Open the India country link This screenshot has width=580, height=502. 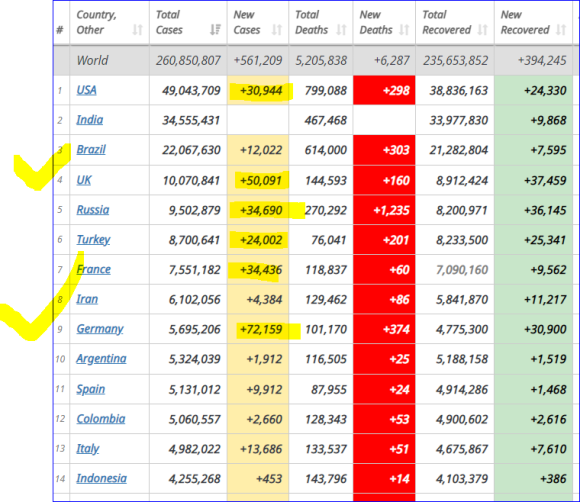(90, 119)
